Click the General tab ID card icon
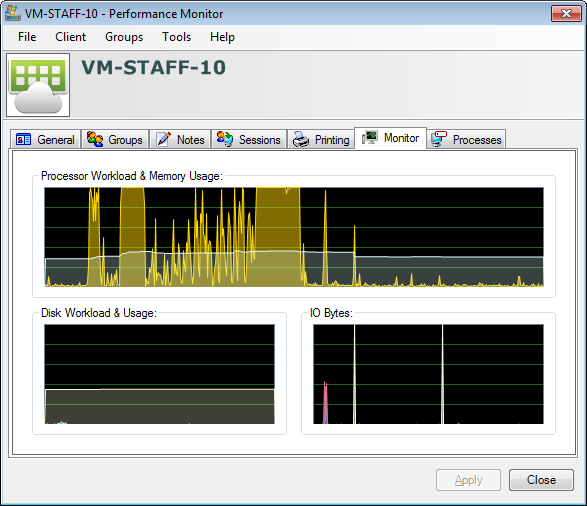This screenshot has width=587, height=506. (23, 139)
